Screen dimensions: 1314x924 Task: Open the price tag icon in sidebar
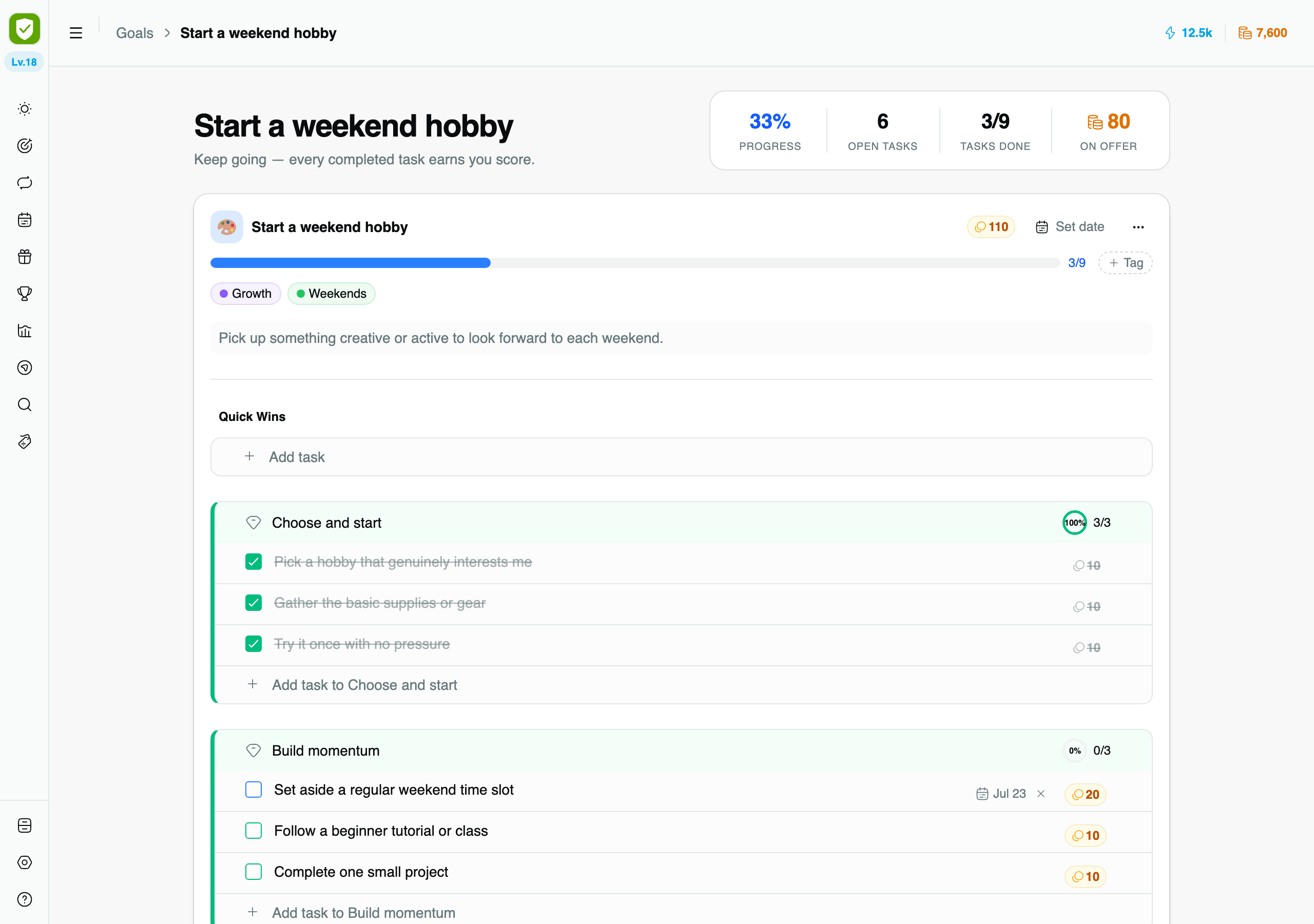click(25, 441)
